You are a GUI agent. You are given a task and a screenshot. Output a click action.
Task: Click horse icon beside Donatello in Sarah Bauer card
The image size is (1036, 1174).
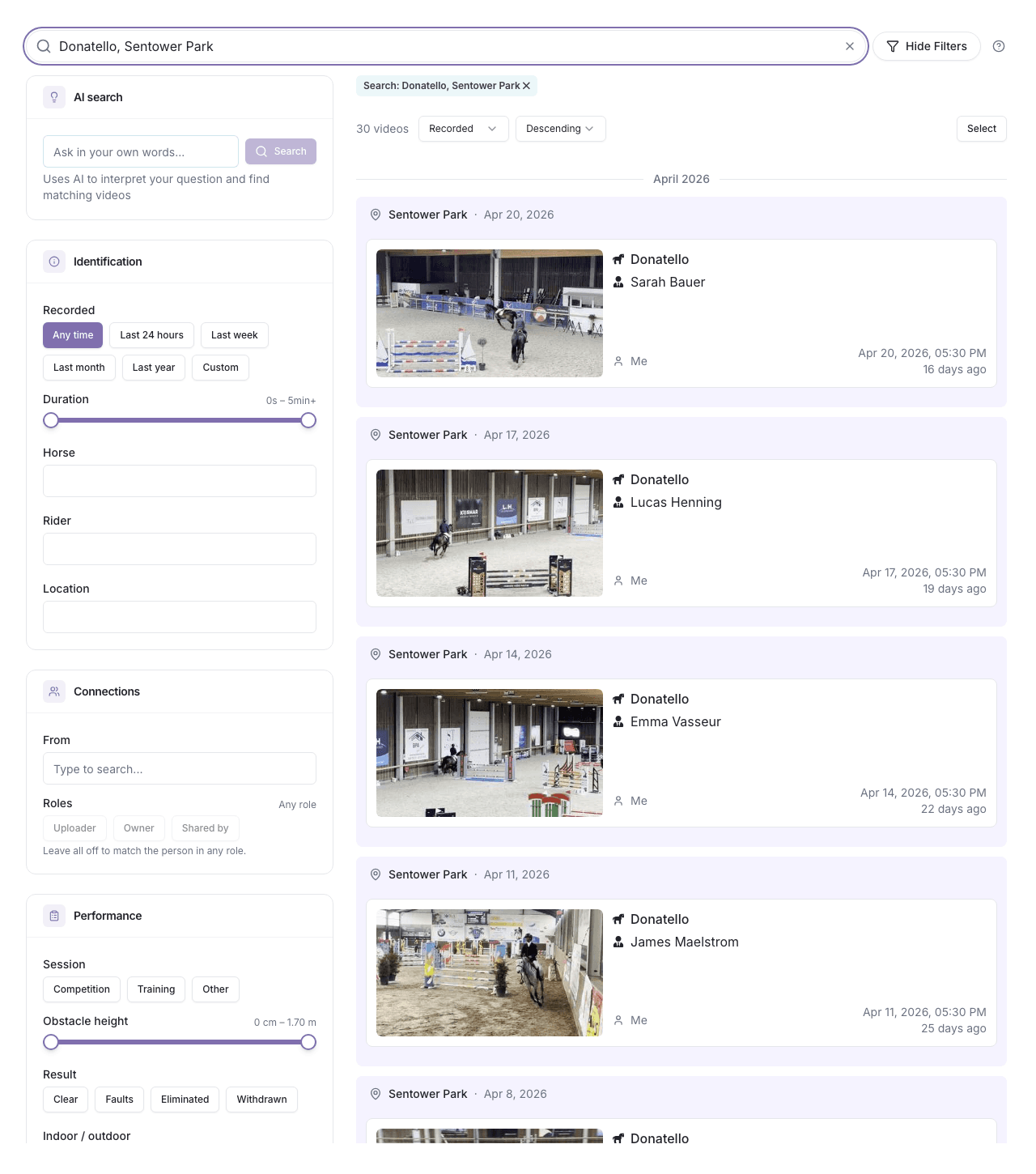point(618,259)
